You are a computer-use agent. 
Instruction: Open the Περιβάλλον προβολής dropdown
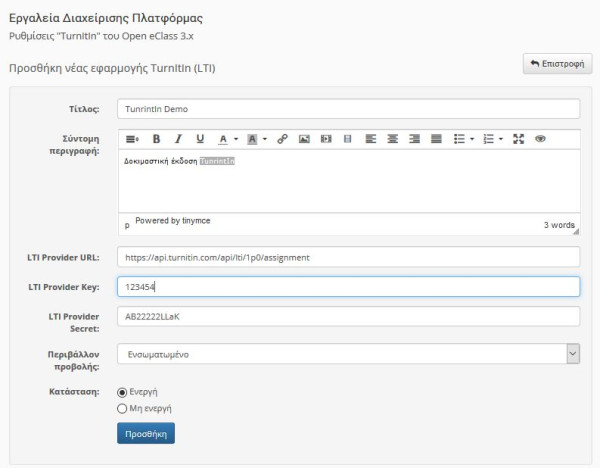point(348,354)
